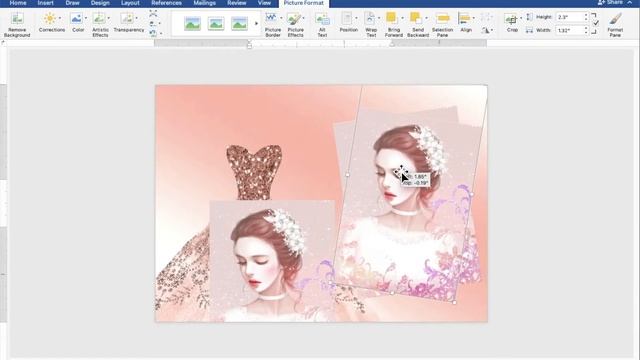Click the Rotate objects icon
640x360 pixels.
[485, 31]
